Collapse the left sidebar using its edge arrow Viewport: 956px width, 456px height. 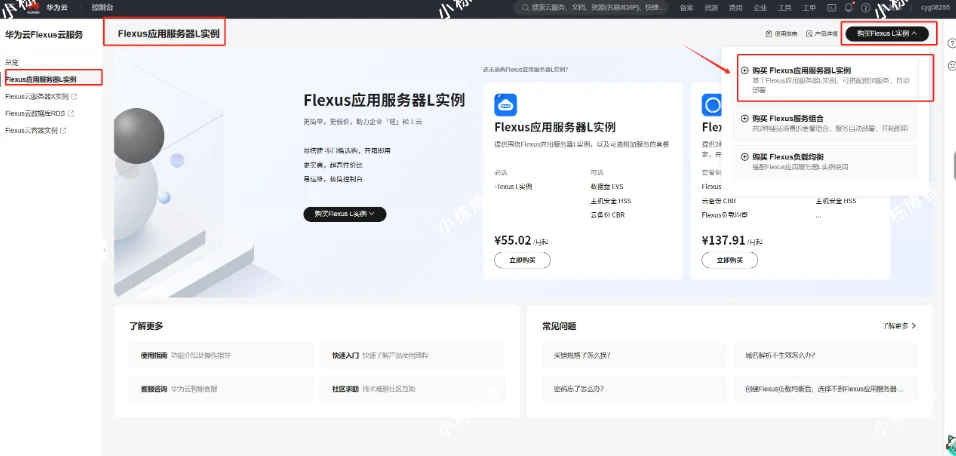(104, 250)
